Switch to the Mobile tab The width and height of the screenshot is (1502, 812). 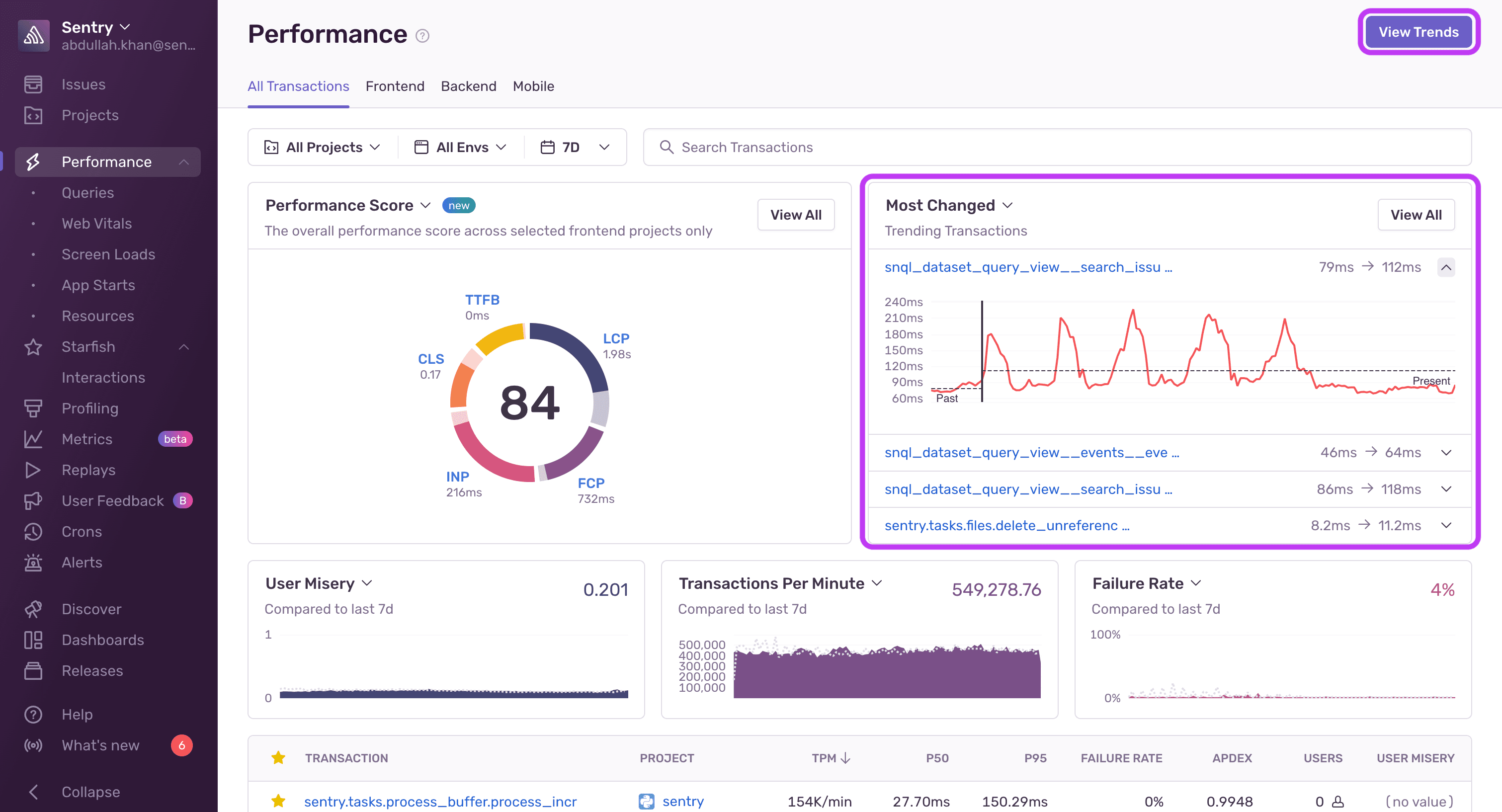(x=533, y=86)
